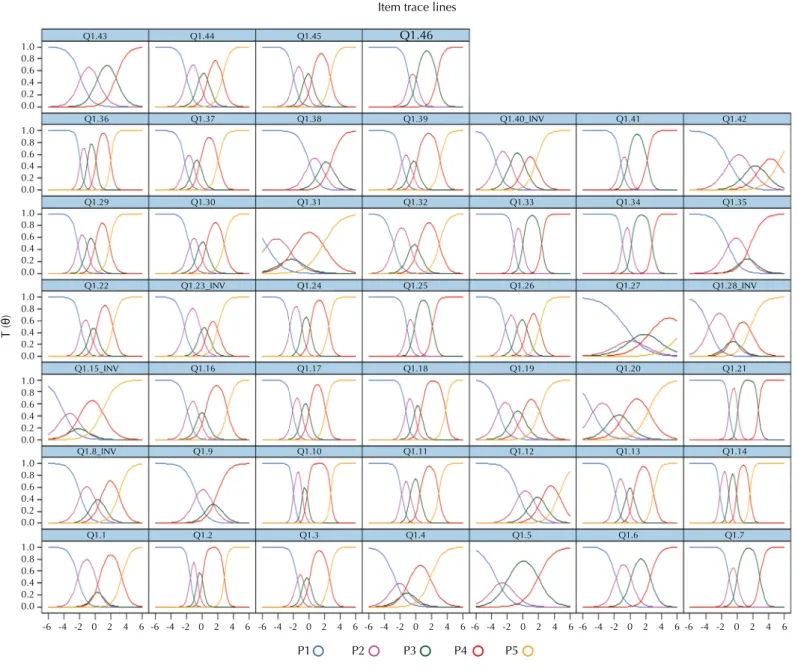Select the Q1.46 panel header
Screen dimensions: 798x671
pyautogui.click(x=416, y=36)
